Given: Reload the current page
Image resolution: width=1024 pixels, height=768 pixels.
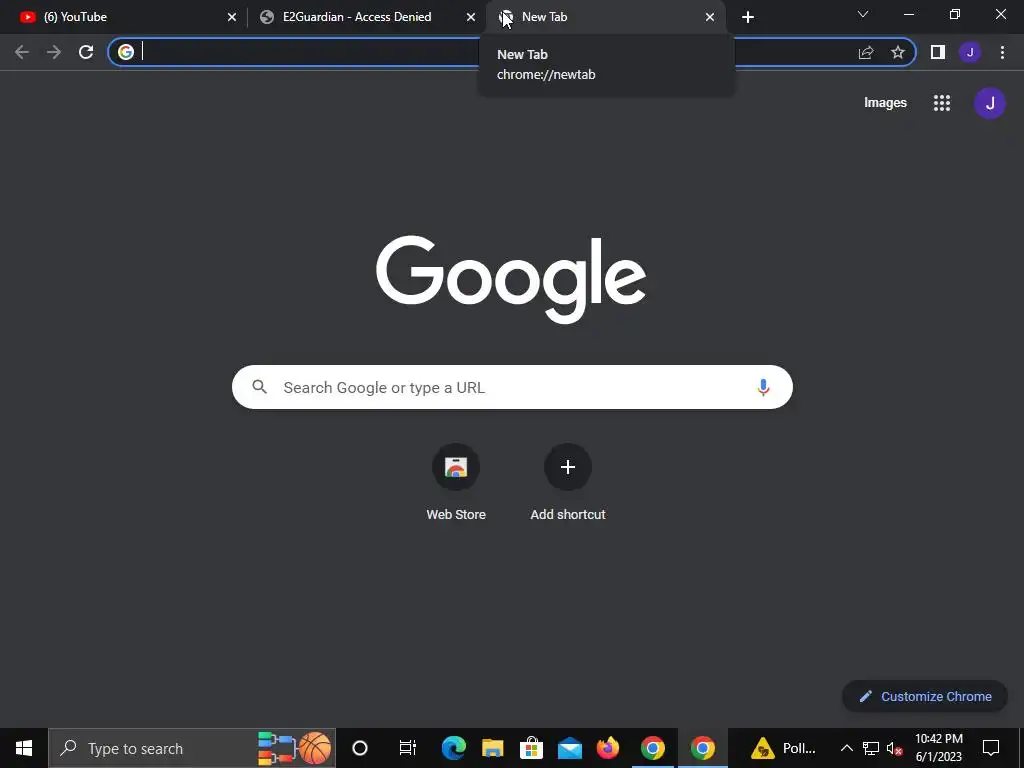Looking at the screenshot, I should pyautogui.click(x=86, y=52).
